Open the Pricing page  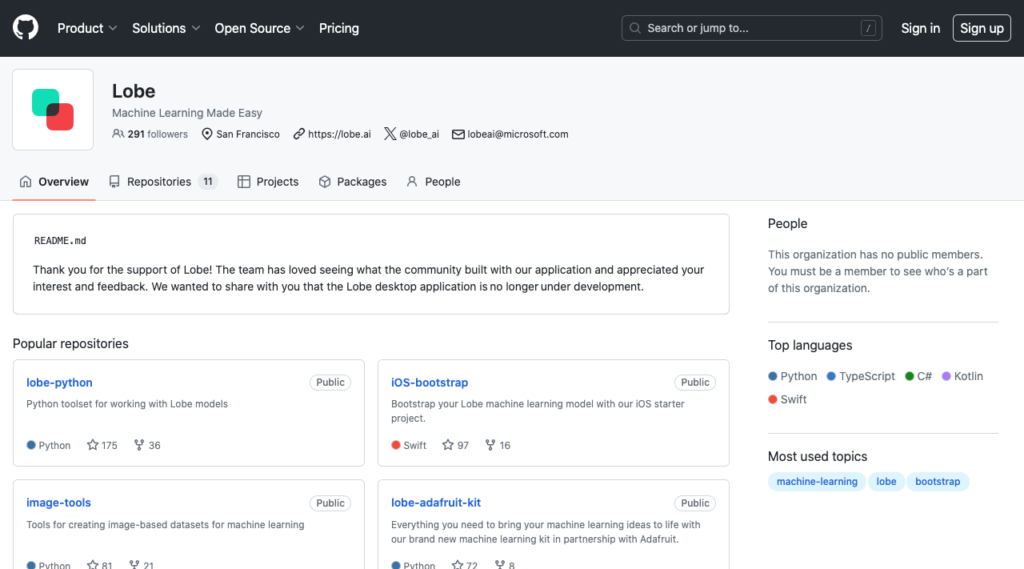coord(339,28)
